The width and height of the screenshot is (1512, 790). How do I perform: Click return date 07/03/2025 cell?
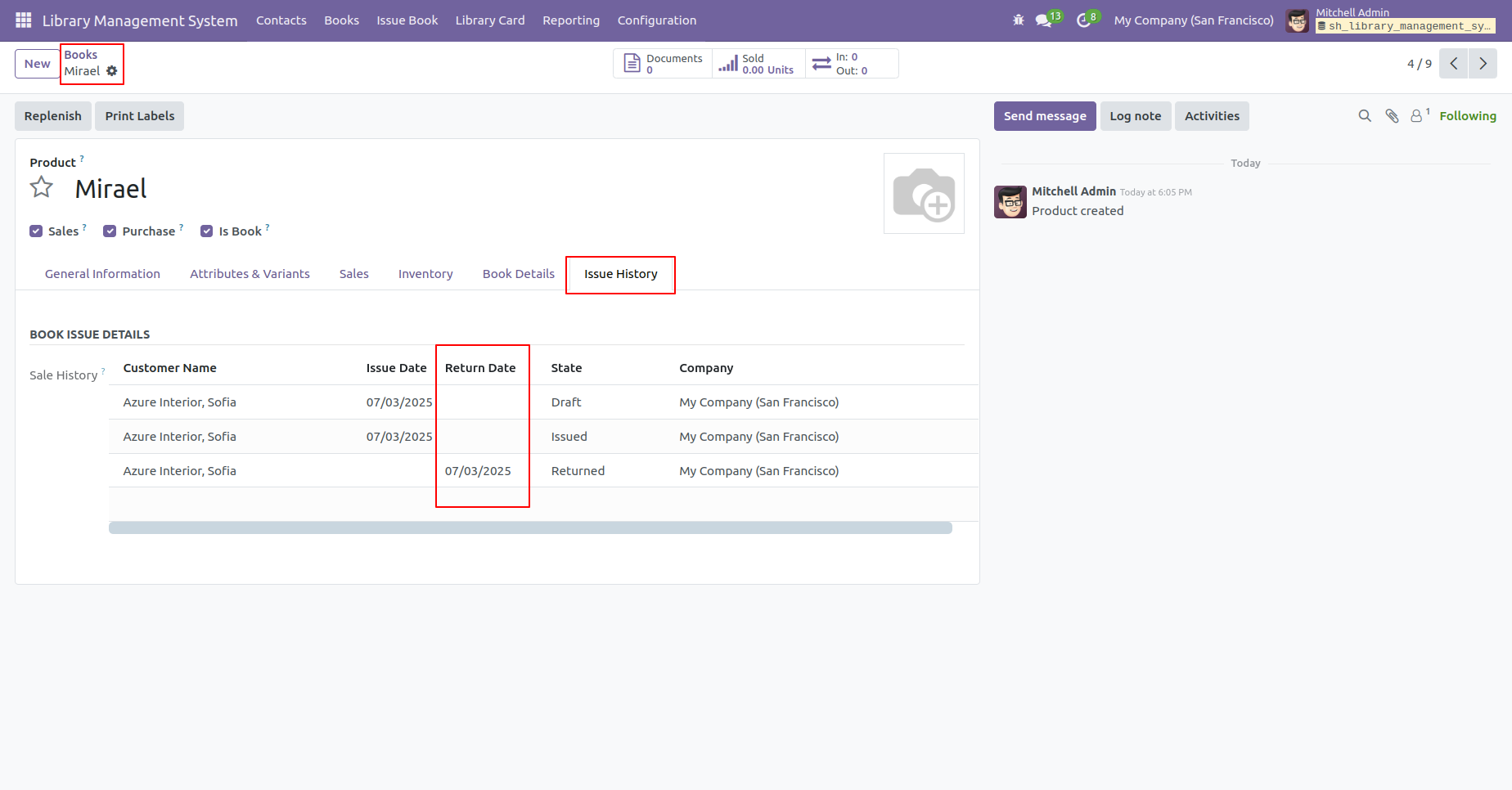tap(478, 471)
